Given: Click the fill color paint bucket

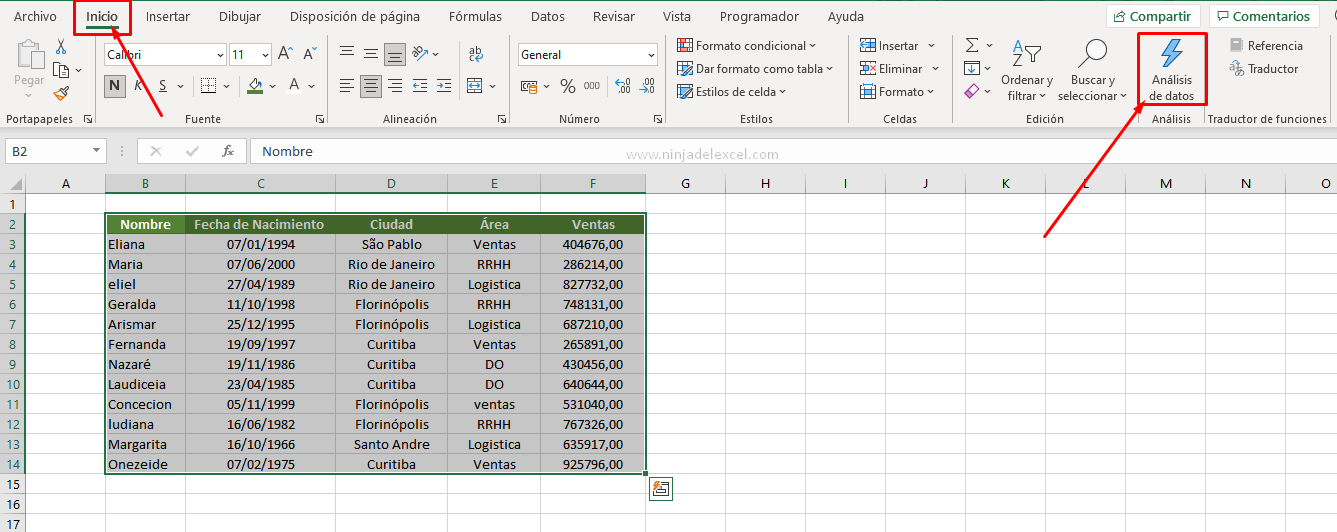Looking at the screenshot, I should coord(255,86).
